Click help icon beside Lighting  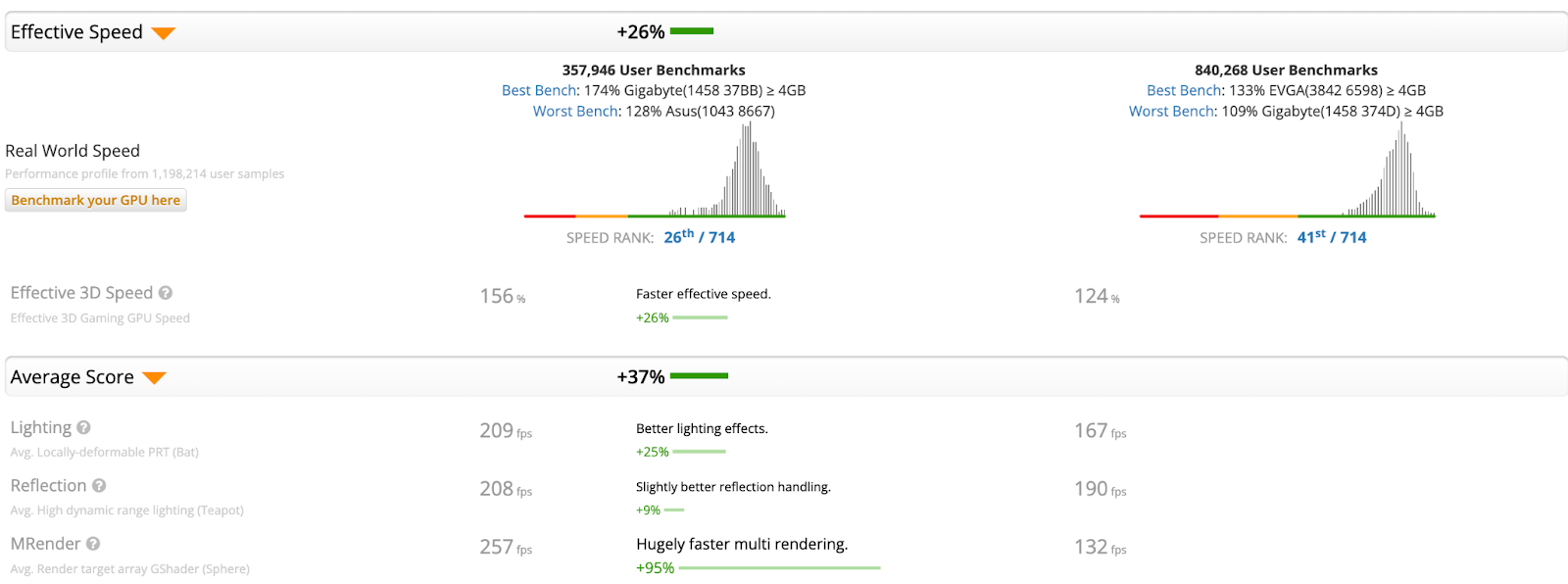click(x=84, y=427)
